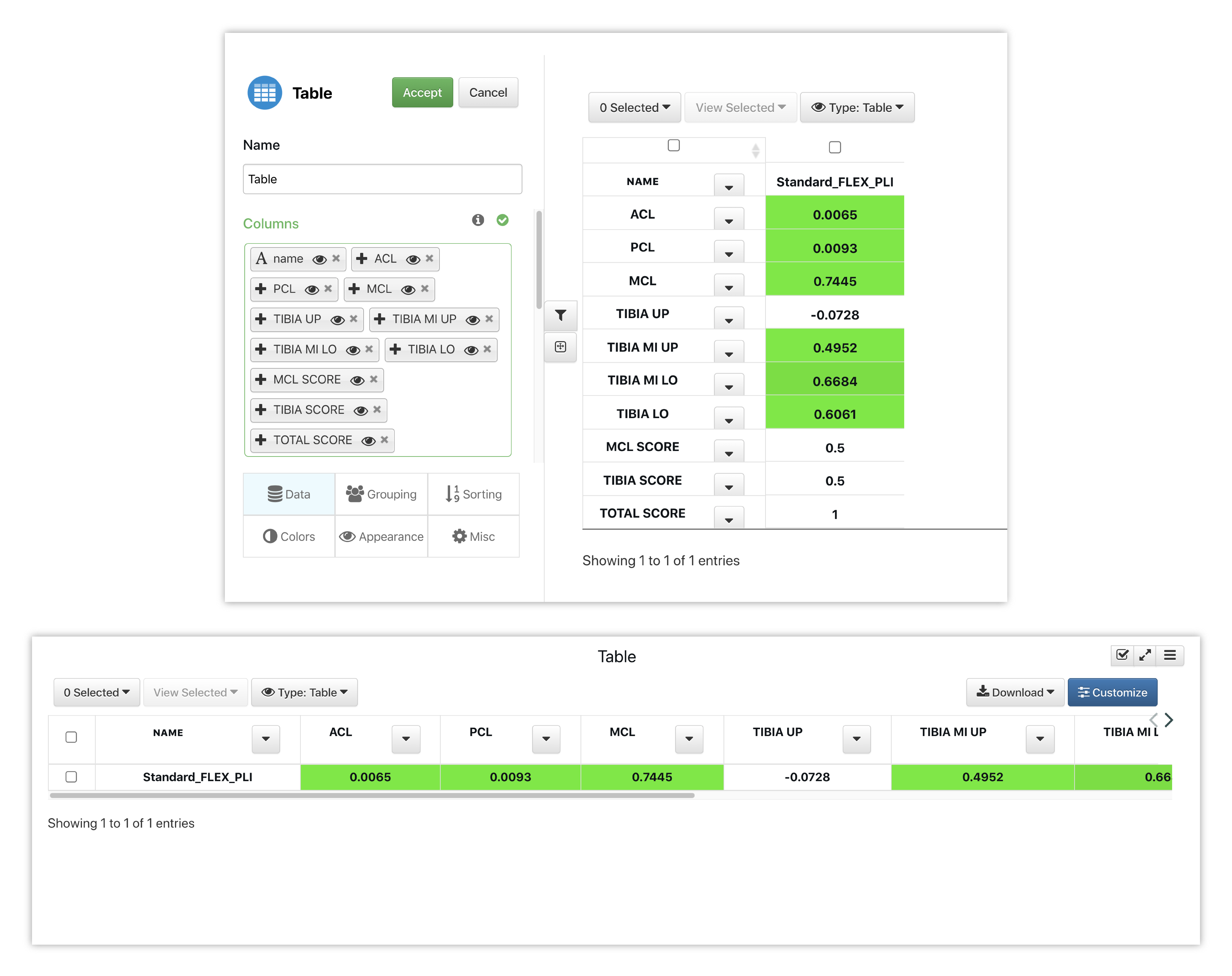Click the plus icon on TIBIA LO chip
The width and height of the screenshot is (1232, 976).
pyautogui.click(x=395, y=349)
